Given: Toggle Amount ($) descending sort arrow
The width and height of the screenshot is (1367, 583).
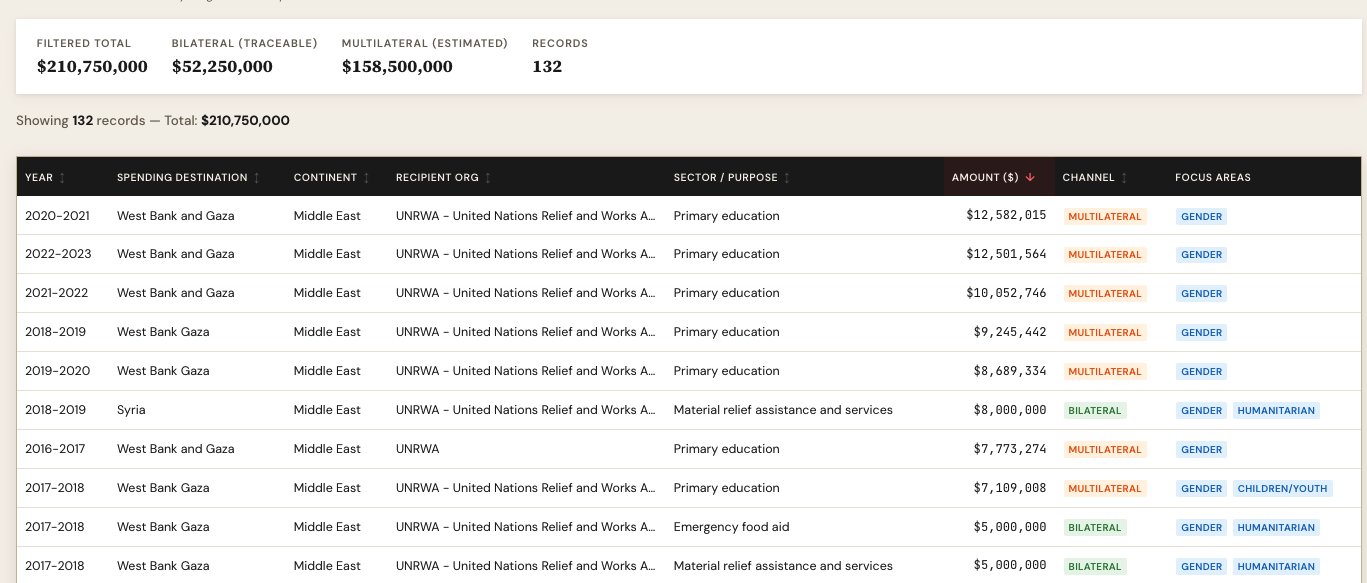Looking at the screenshot, I should coord(1030,178).
